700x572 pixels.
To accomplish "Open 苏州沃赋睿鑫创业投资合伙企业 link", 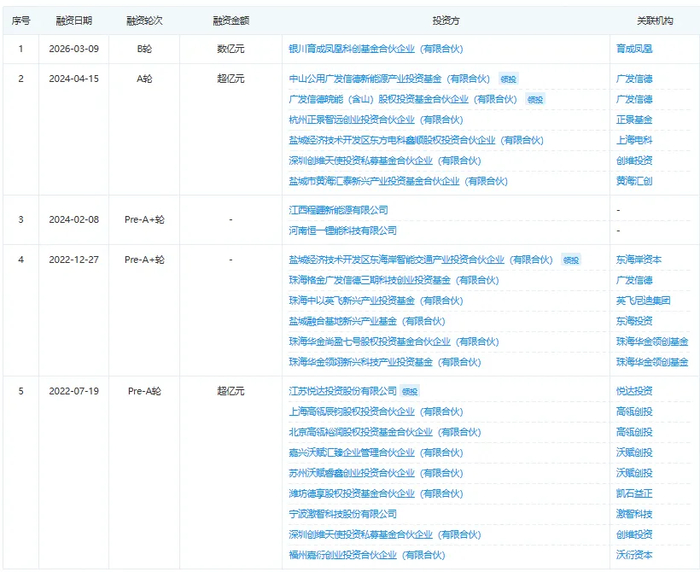I will [x=376, y=473].
